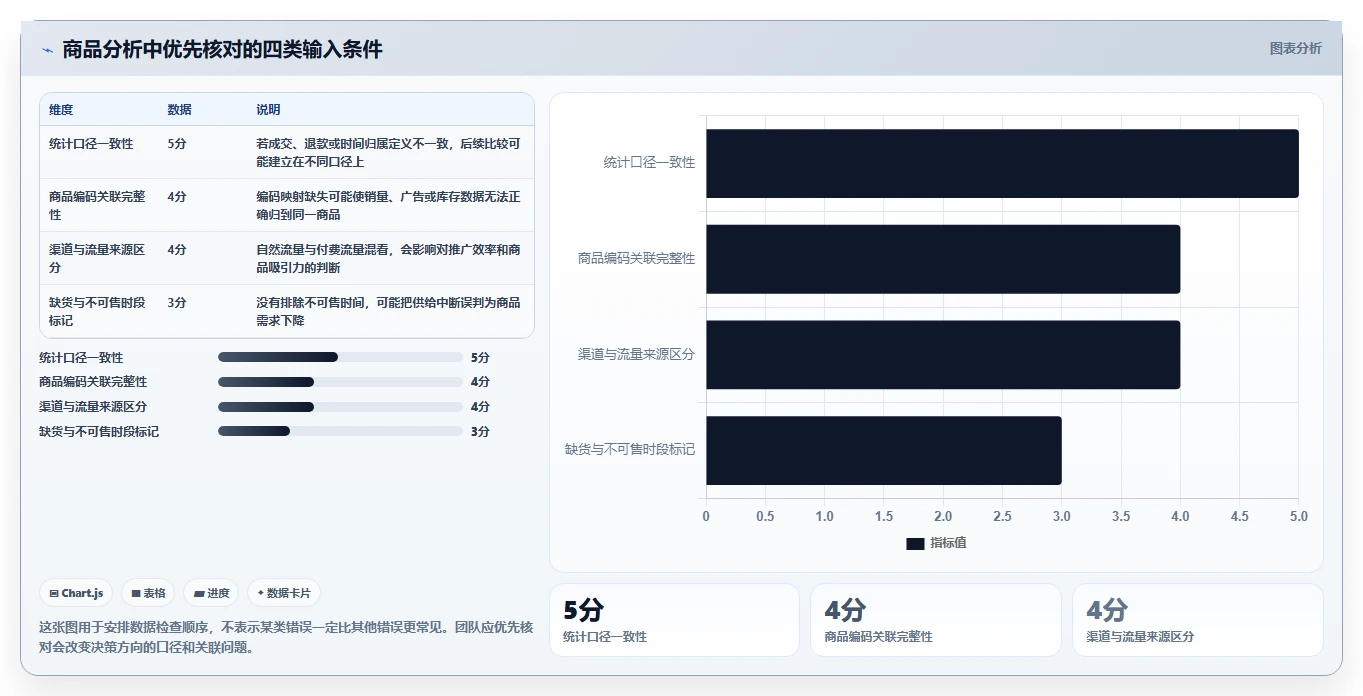
Task: Click the 说明 table column header
Action: click(x=268, y=110)
